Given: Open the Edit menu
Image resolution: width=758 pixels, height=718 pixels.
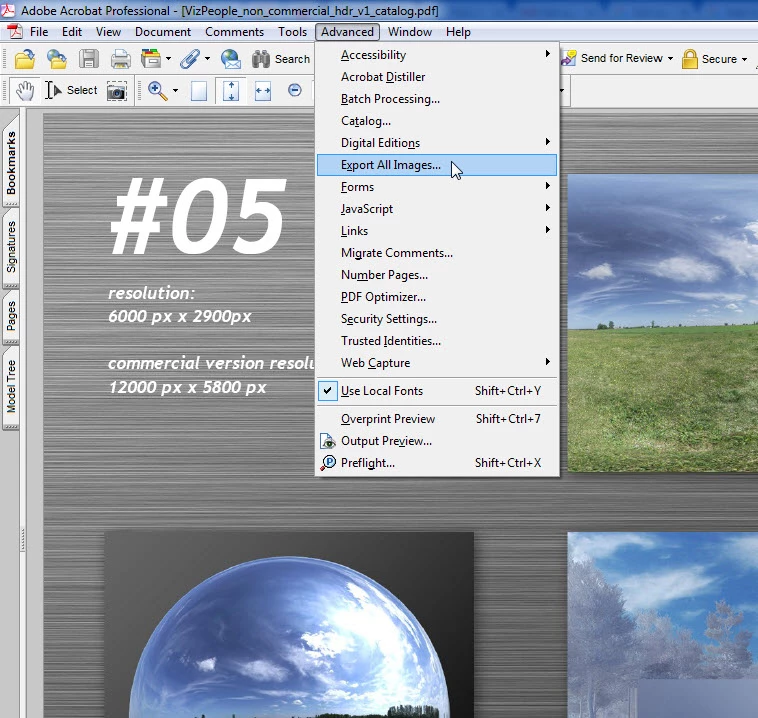Looking at the screenshot, I should tap(72, 32).
